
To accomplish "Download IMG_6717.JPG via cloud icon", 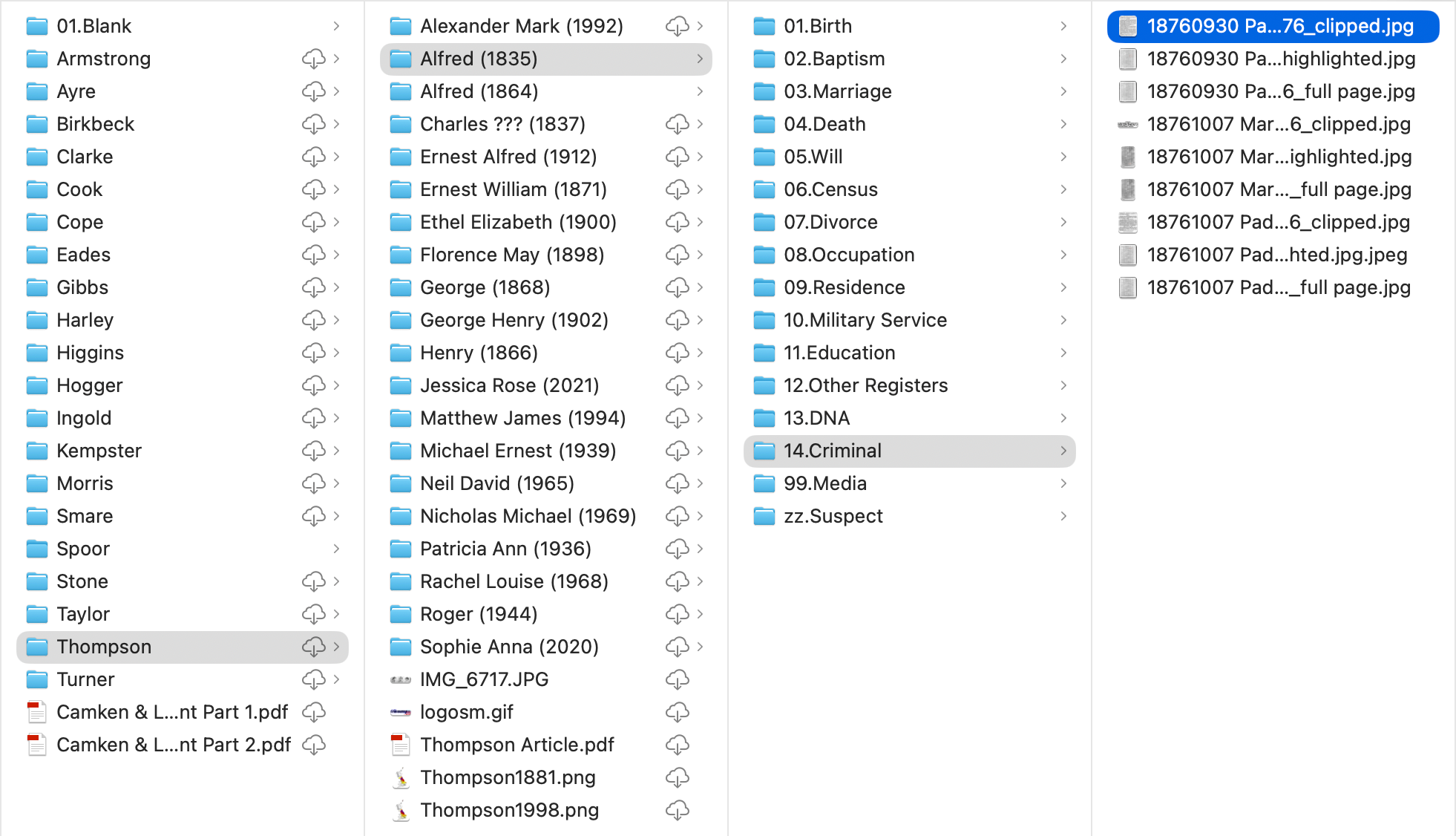I will click(677, 679).
